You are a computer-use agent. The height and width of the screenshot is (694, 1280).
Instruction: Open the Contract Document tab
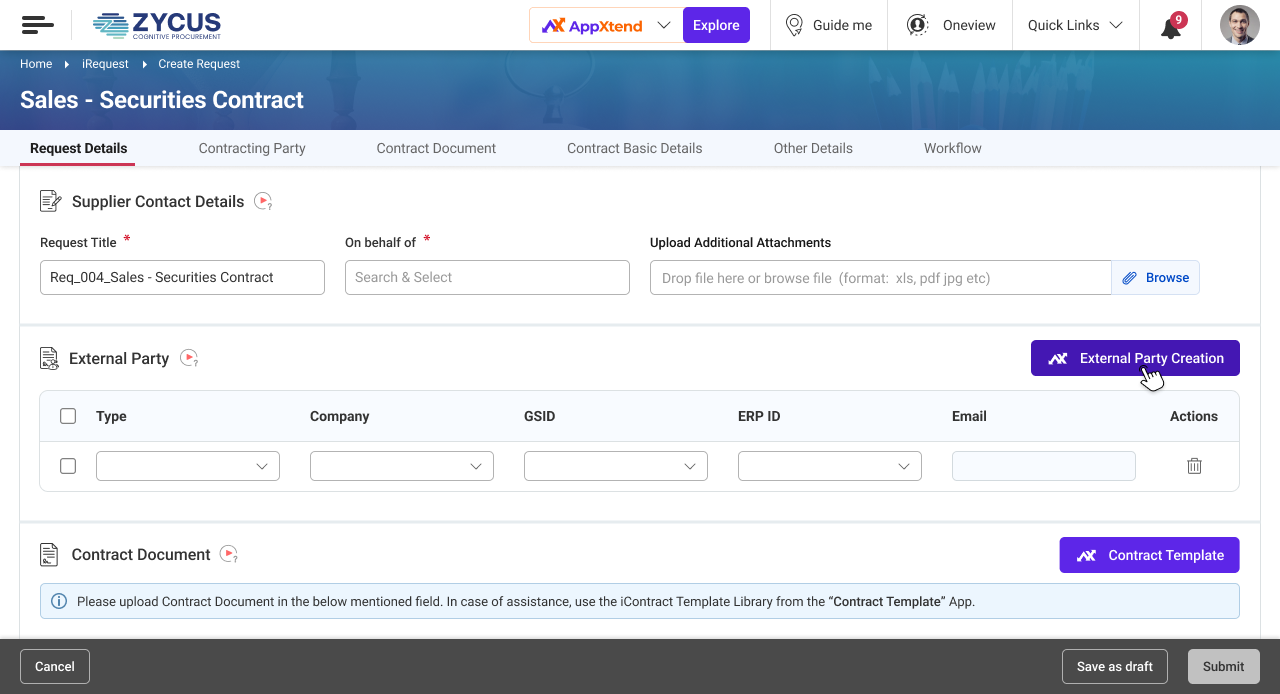[x=436, y=148]
